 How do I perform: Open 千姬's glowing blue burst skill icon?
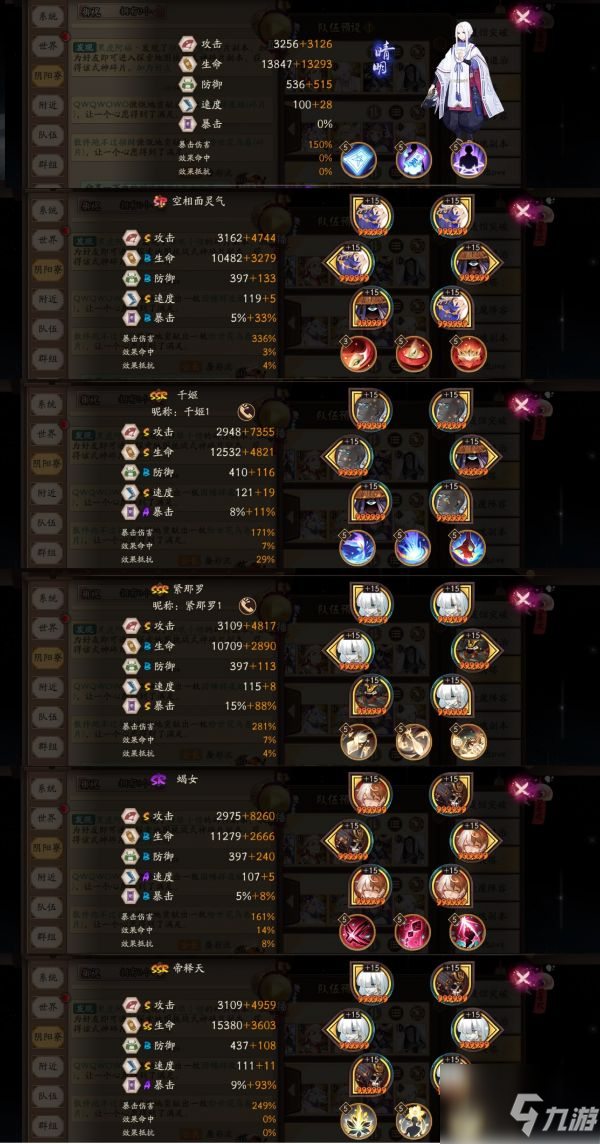(413, 547)
